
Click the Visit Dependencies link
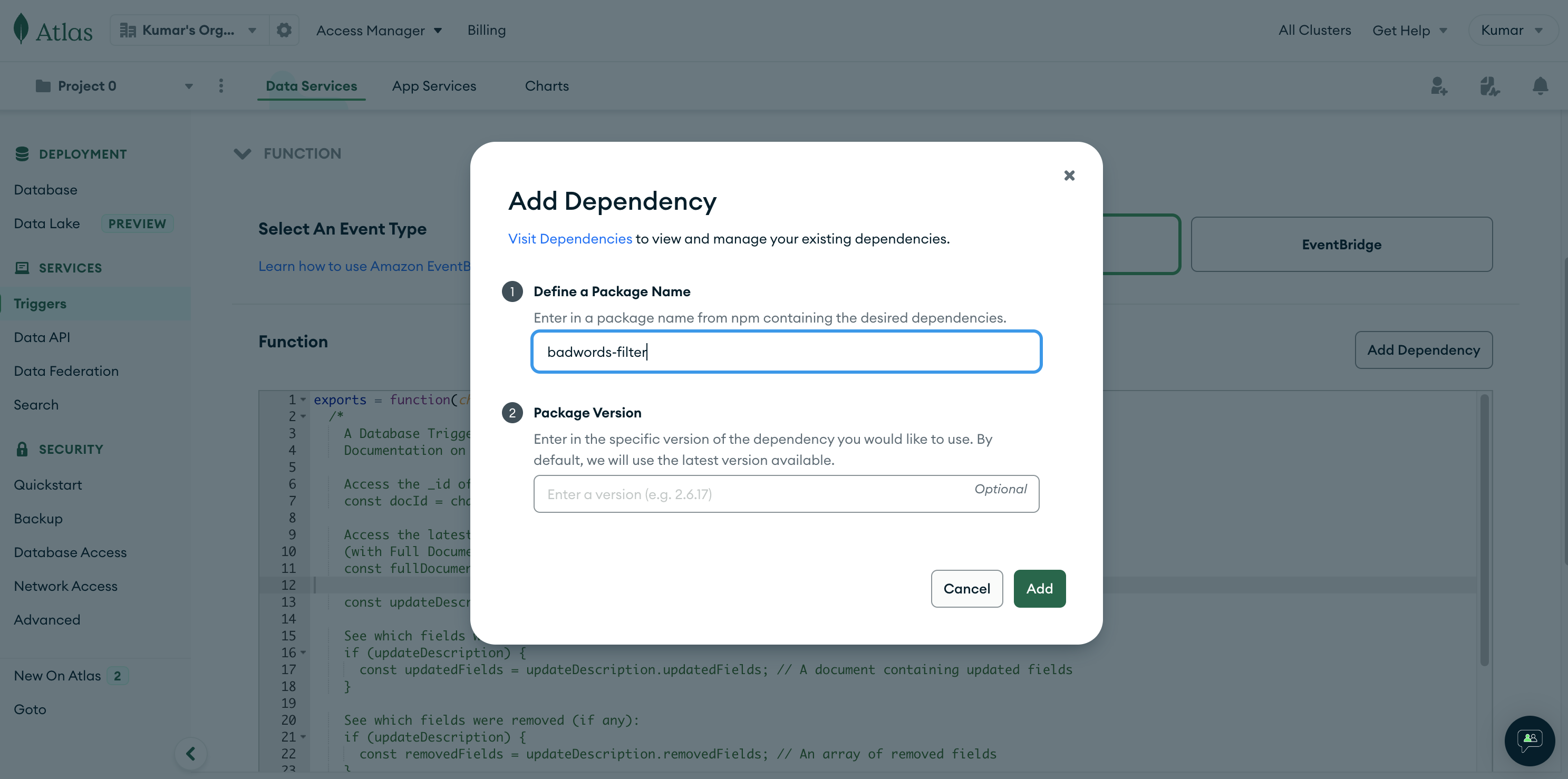click(x=570, y=239)
